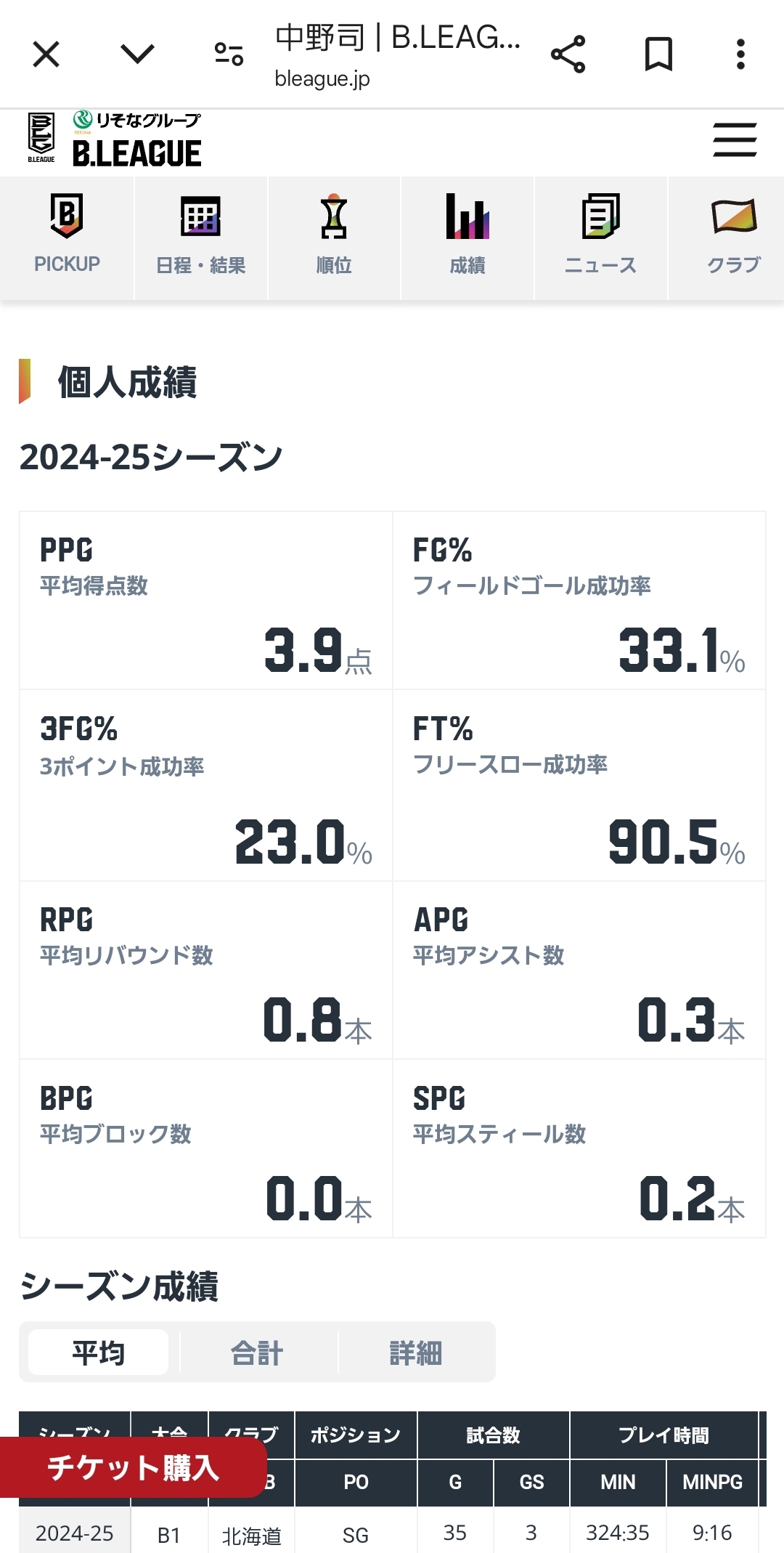
Task: Expand the downward chevron in browser bar
Action: click(137, 54)
